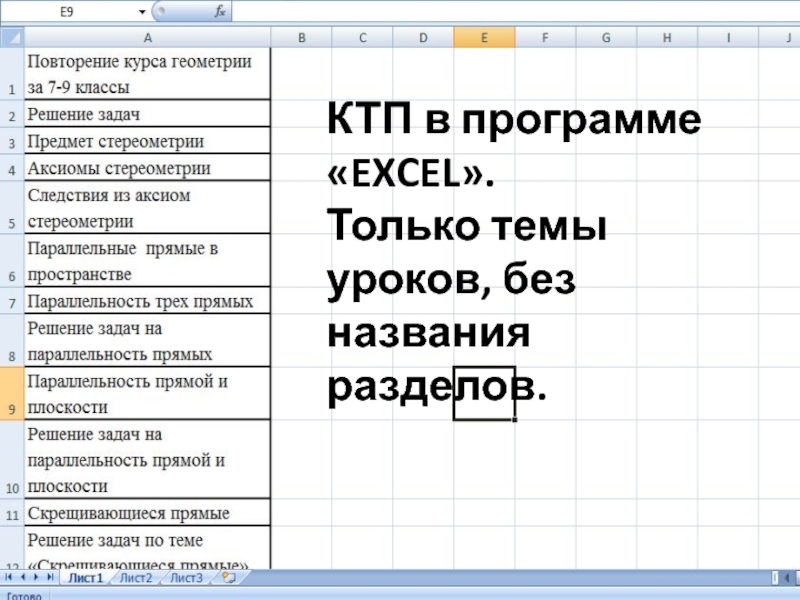The width and height of the screenshot is (800, 600).
Task: Go to first sheet navigation arrow
Action: (x=11, y=578)
